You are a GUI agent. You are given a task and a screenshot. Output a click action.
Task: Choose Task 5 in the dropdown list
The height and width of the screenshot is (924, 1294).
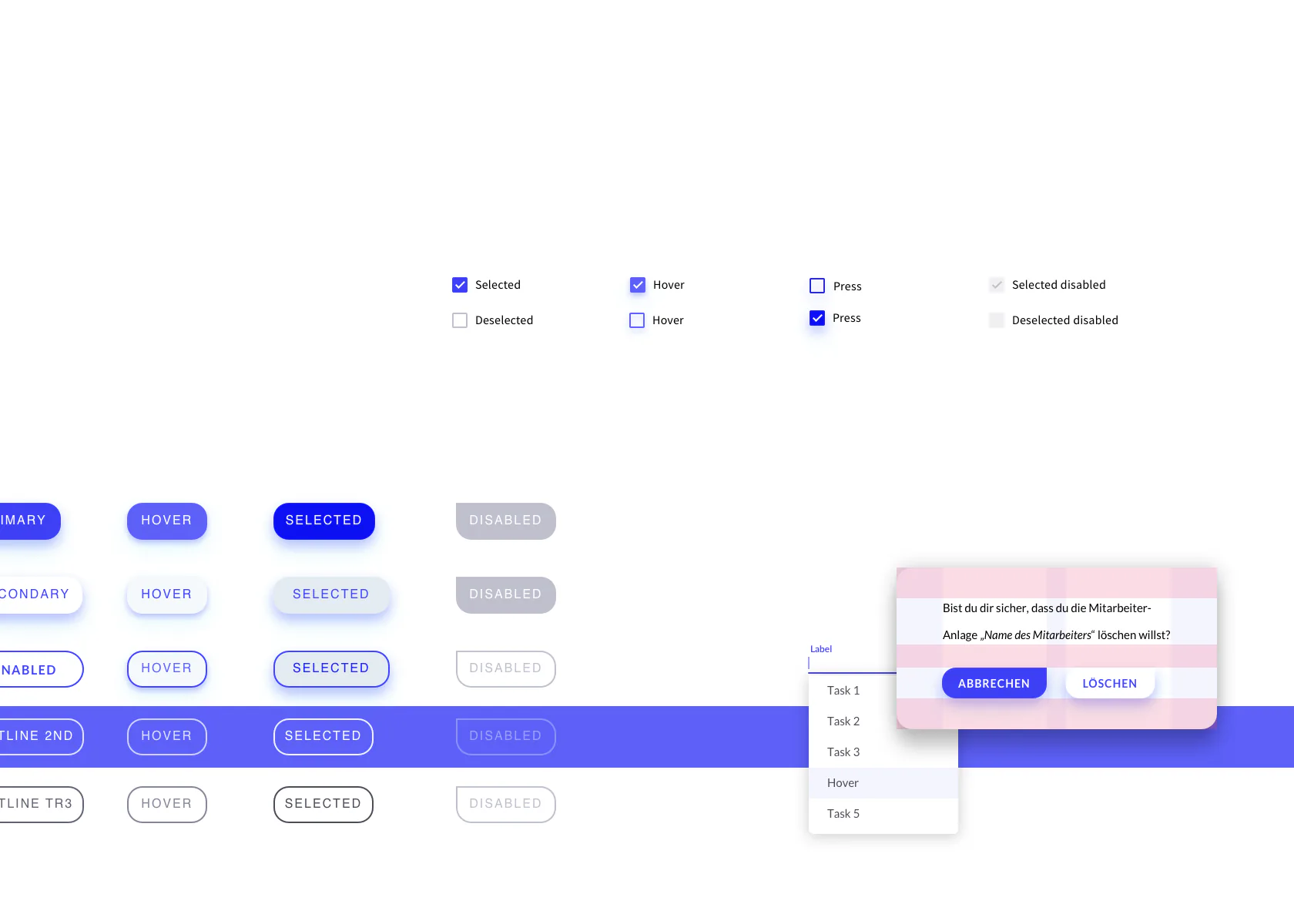[883, 814]
